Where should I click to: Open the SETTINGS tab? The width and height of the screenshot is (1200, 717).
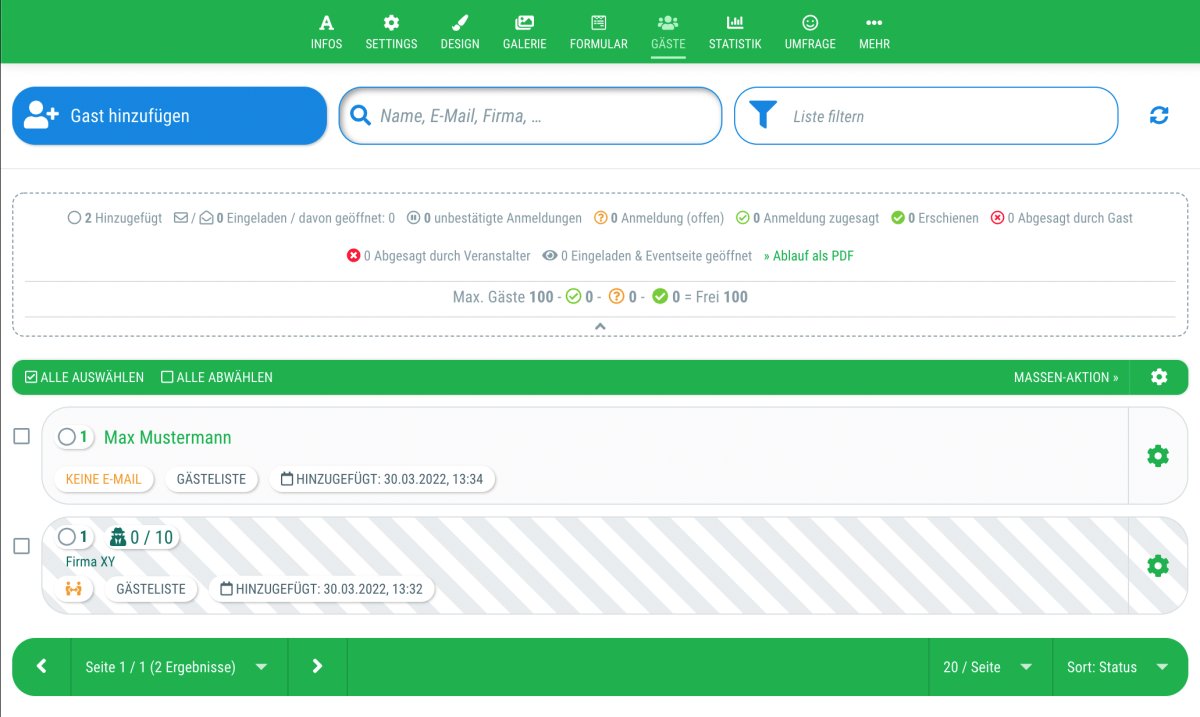[391, 32]
